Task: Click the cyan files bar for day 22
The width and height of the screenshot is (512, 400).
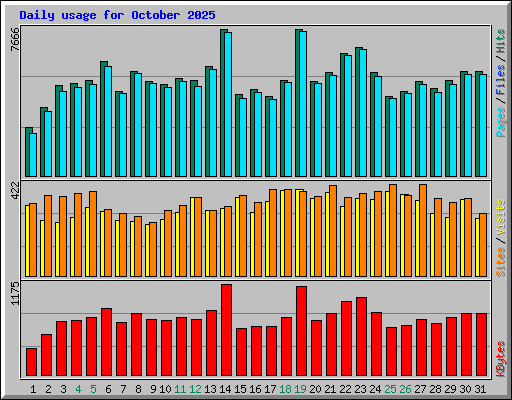Action: click(x=348, y=116)
